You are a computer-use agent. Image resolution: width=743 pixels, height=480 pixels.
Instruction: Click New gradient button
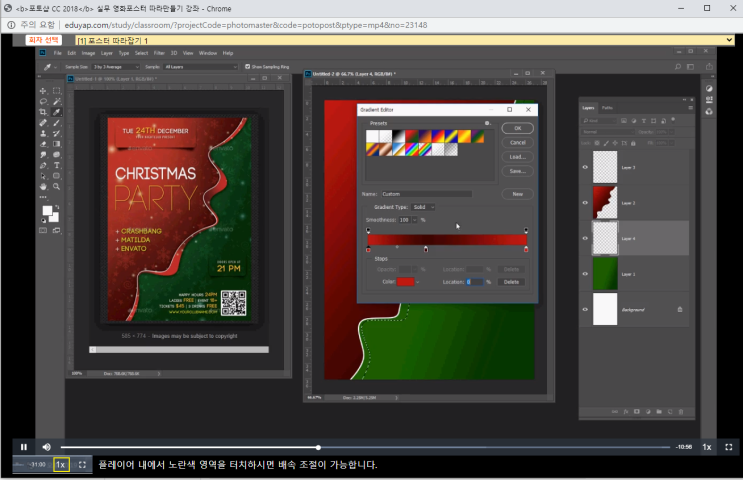517,194
